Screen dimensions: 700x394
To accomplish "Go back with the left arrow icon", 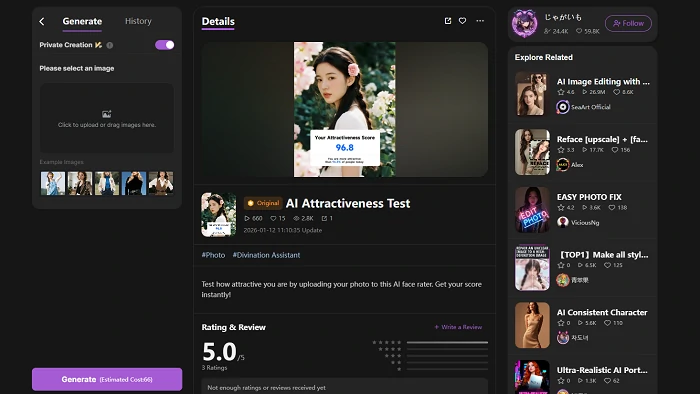I will pyautogui.click(x=42, y=21).
